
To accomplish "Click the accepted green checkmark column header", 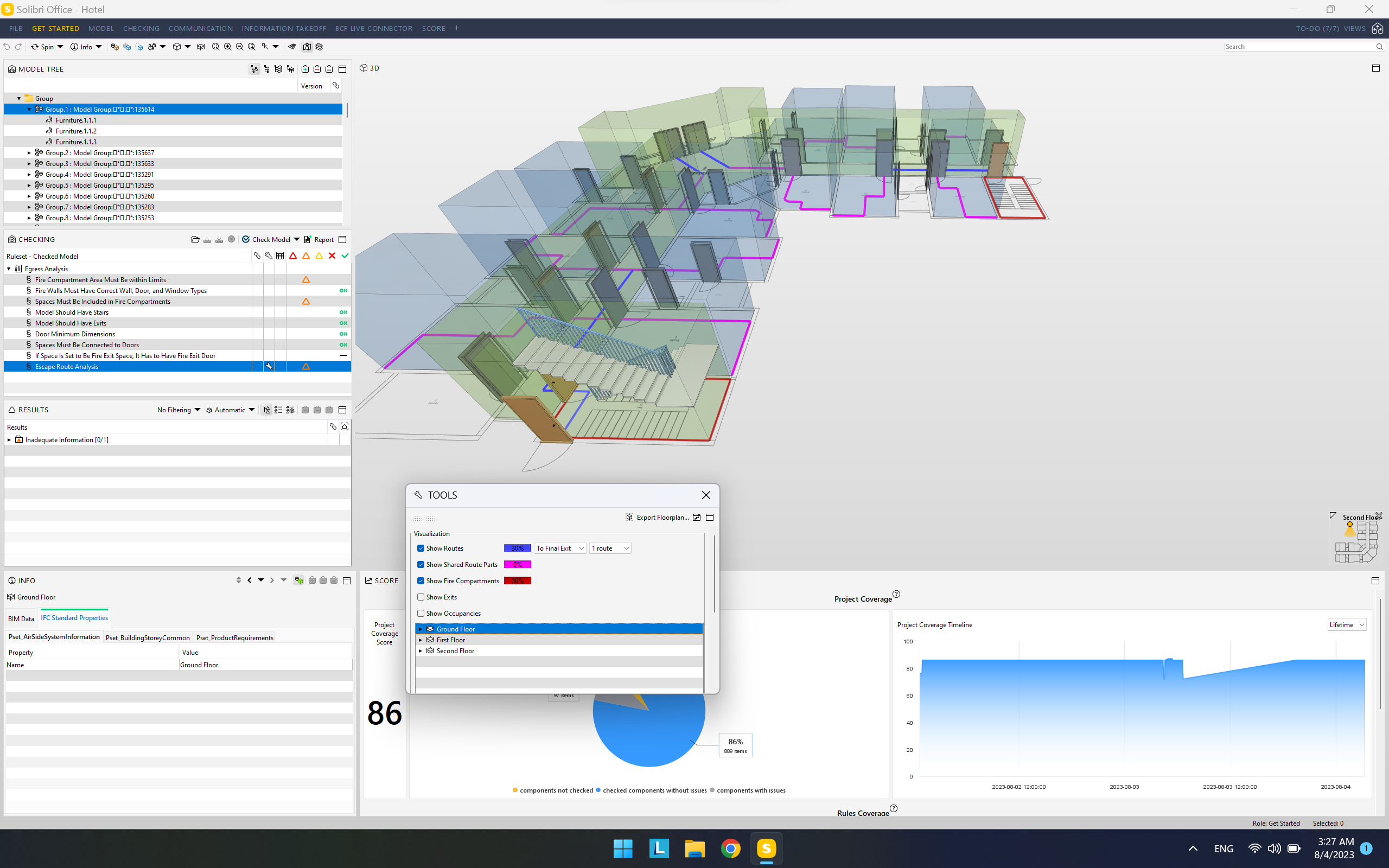I will point(345,256).
